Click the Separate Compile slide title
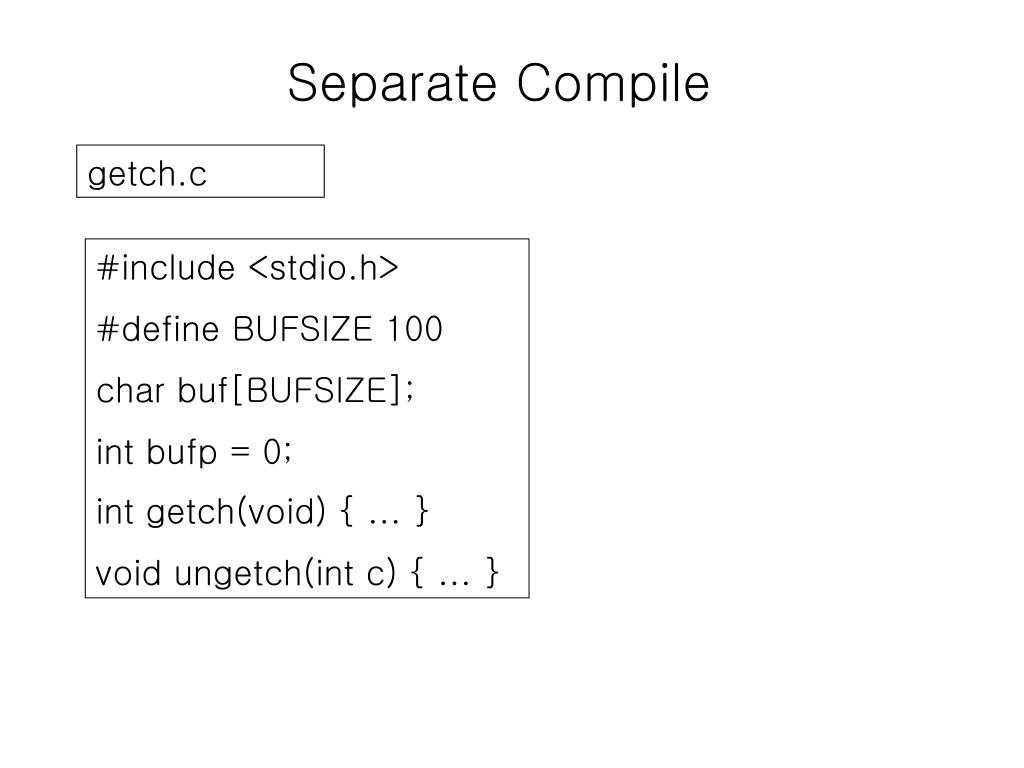Viewport: 1024px width, 768px height. [x=498, y=83]
